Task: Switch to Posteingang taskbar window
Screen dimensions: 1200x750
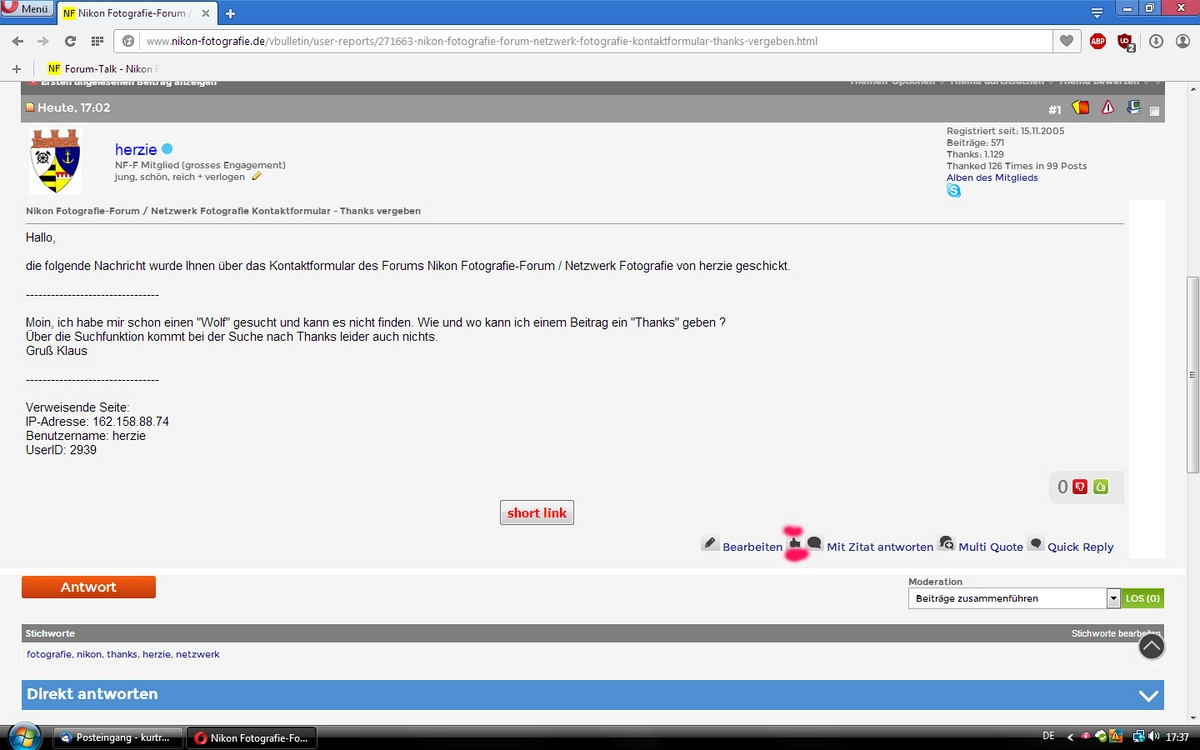Action: tap(118, 738)
